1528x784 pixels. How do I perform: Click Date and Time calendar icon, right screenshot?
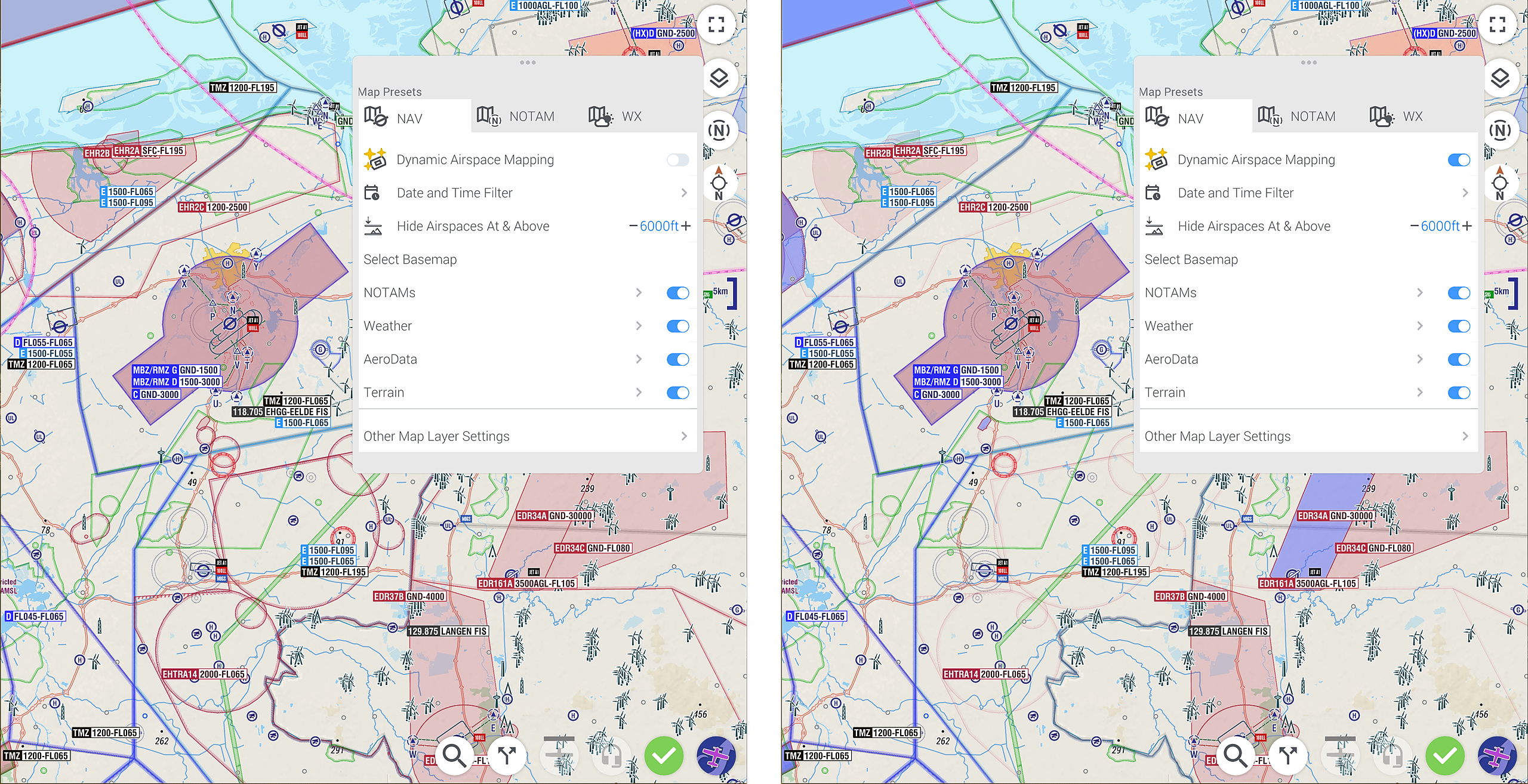tap(1153, 193)
